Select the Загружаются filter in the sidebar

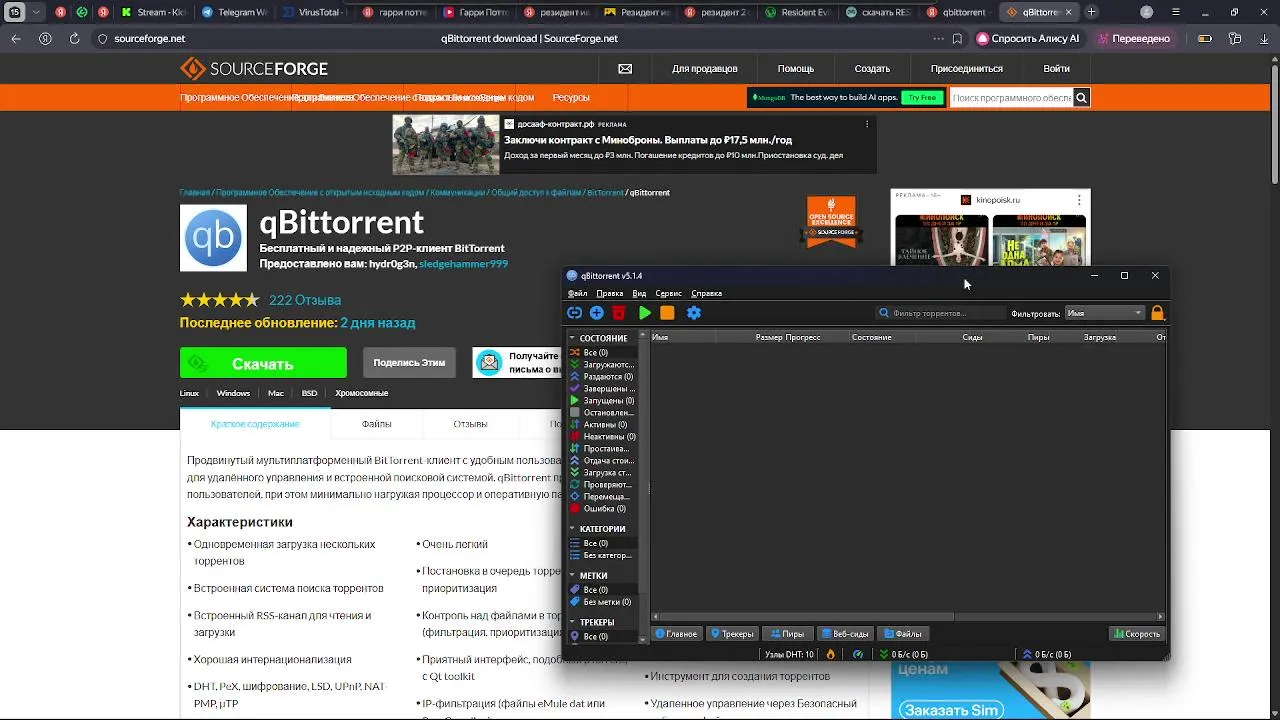pyautogui.click(x=601, y=365)
